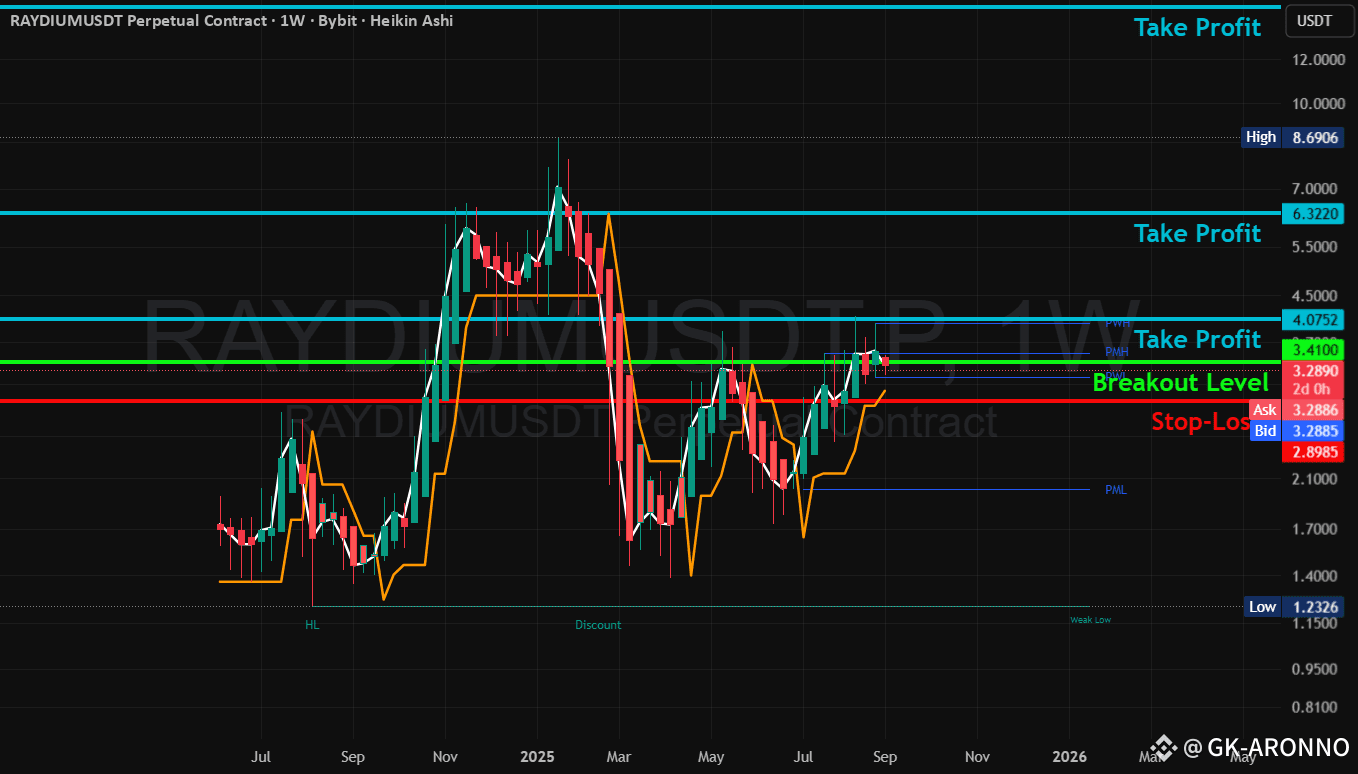Select the topmost Take Profit label near USDT
1358x774 pixels.
point(1197,27)
